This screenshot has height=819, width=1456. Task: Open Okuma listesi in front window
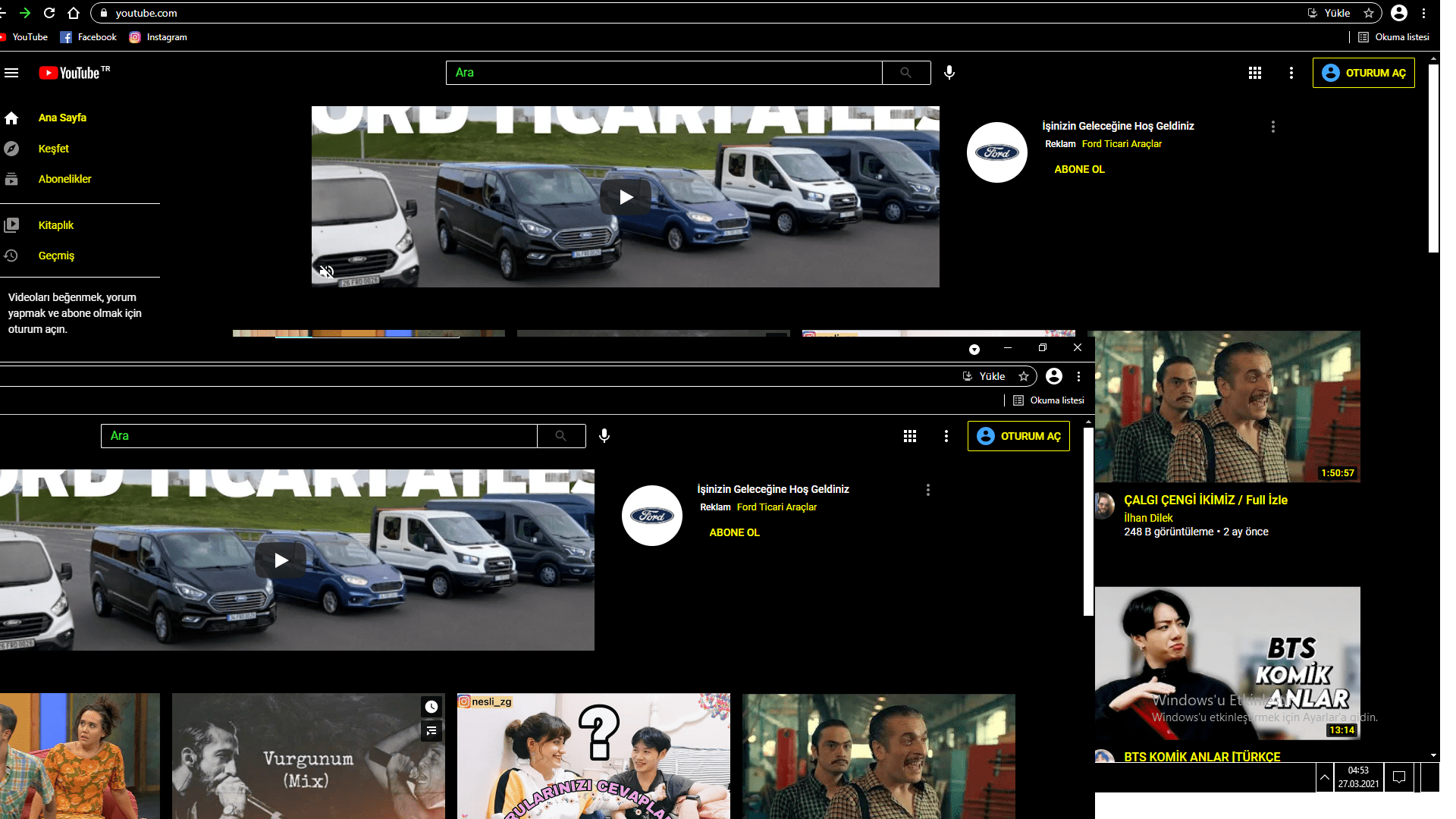pyautogui.click(x=1049, y=400)
